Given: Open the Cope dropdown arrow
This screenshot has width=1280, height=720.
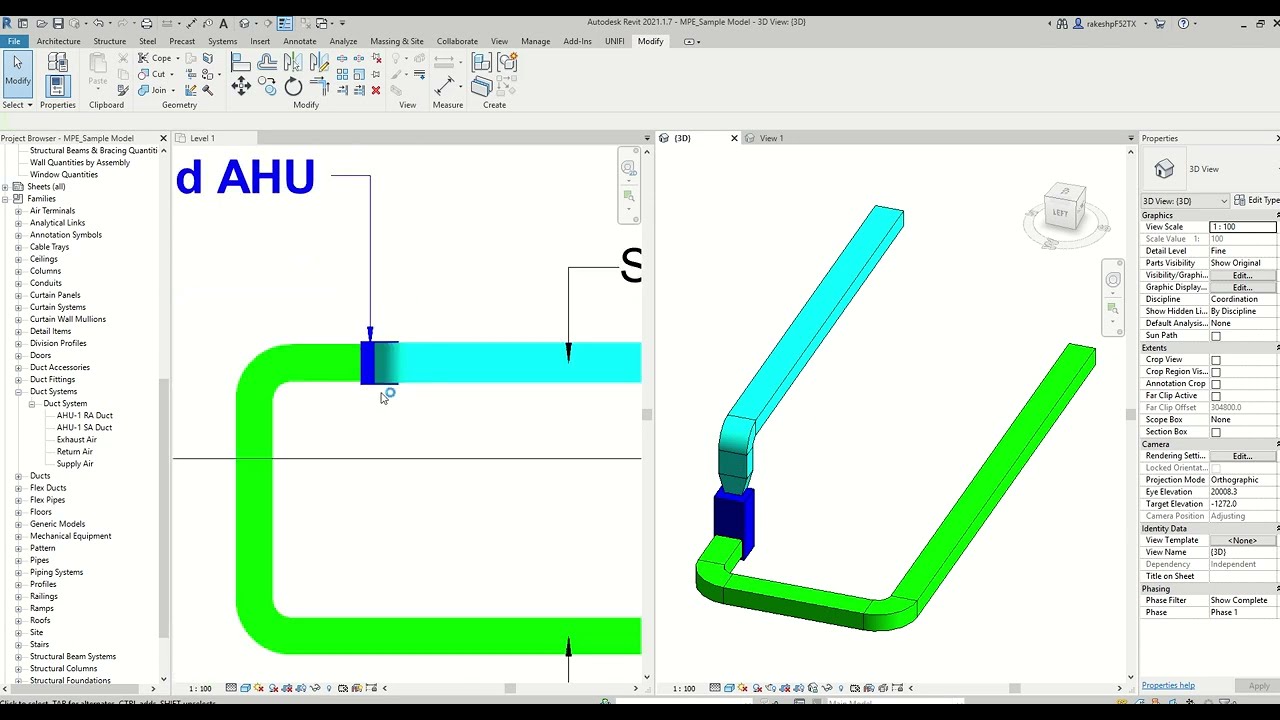Looking at the screenshot, I should 178,58.
